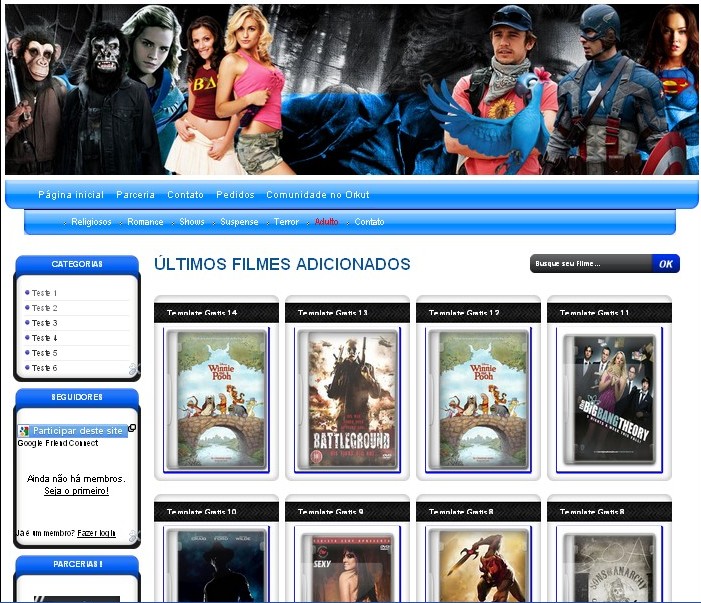Viewport: 701px width, 603px height.
Task: Click the Últimos Filmes Adicionados heading
Action: [282, 264]
